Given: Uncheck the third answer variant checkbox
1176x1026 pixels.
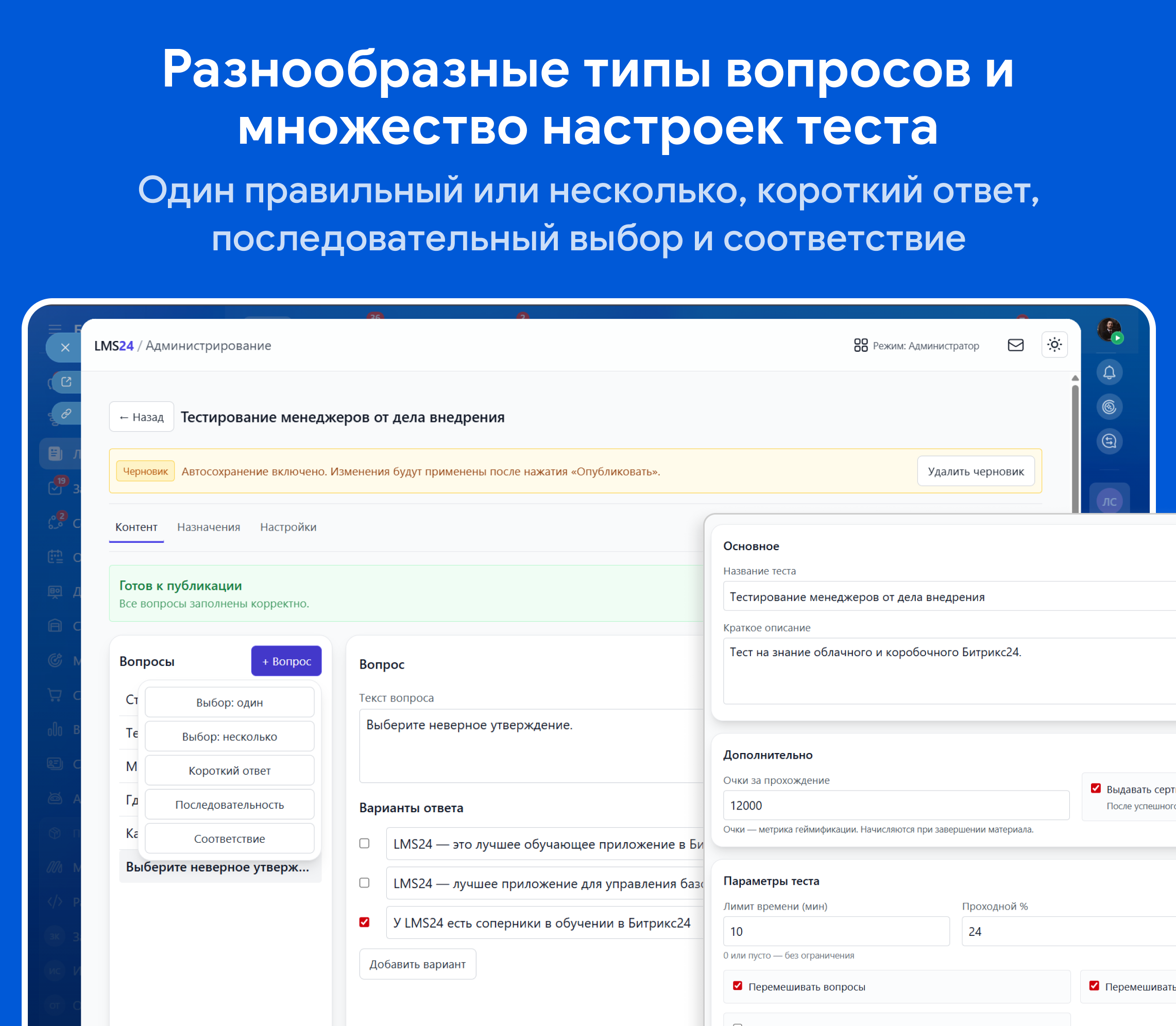Looking at the screenshot, I should coord(364,922).
